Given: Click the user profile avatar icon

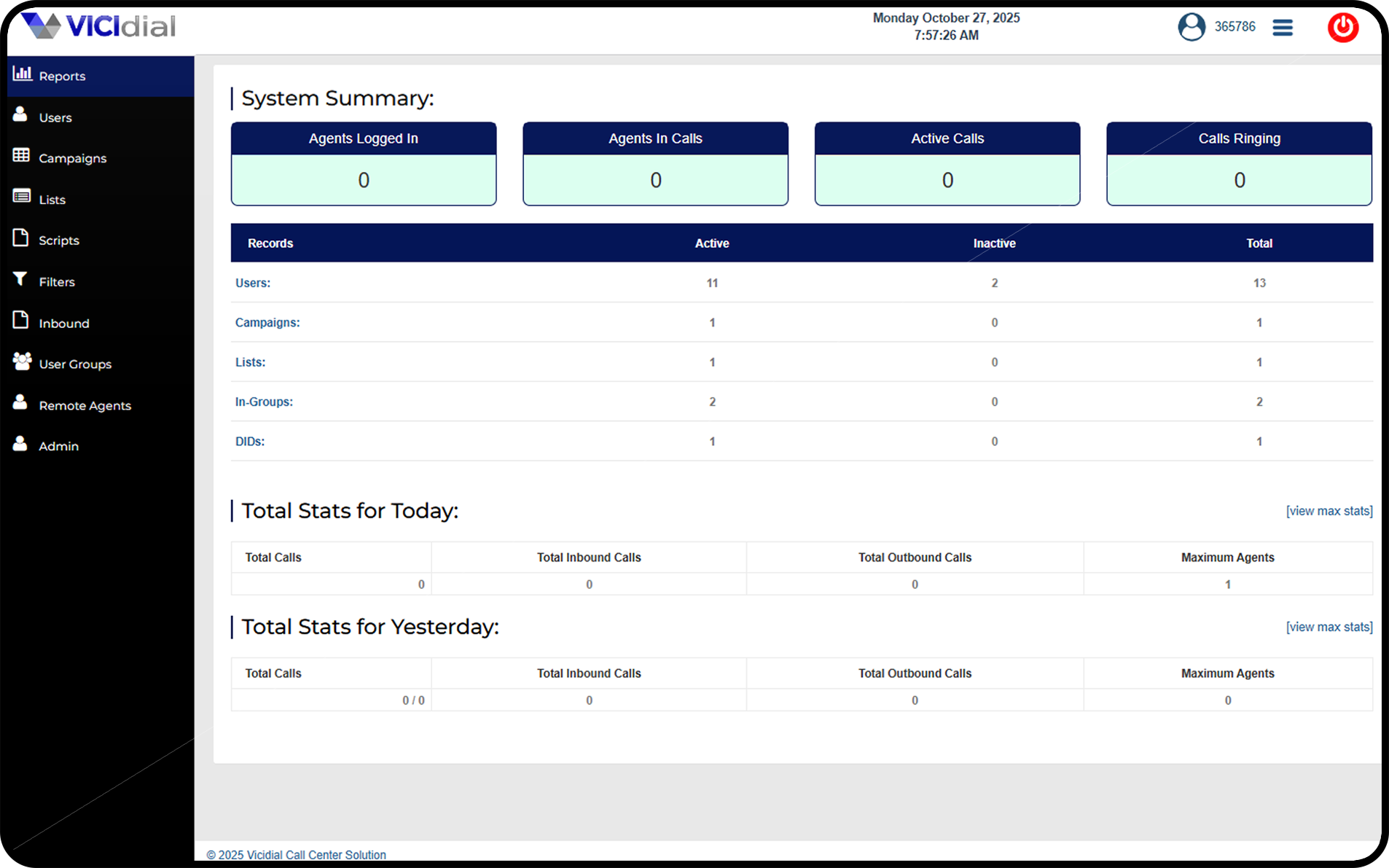Looking at the screenshot, I should pyautogui.click(x=1192, y=27).
